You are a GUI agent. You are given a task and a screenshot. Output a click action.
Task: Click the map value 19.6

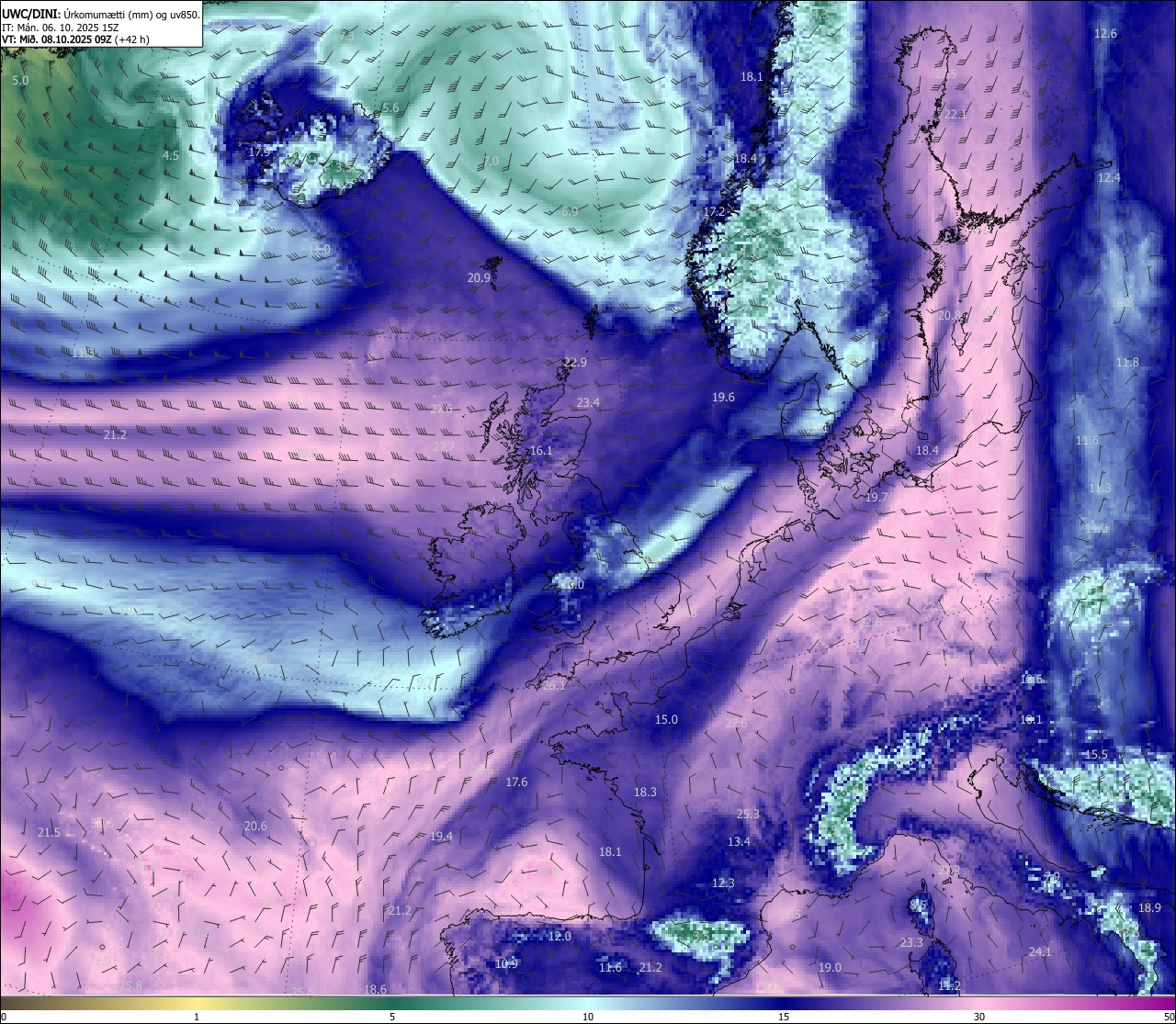pos(724,398)
